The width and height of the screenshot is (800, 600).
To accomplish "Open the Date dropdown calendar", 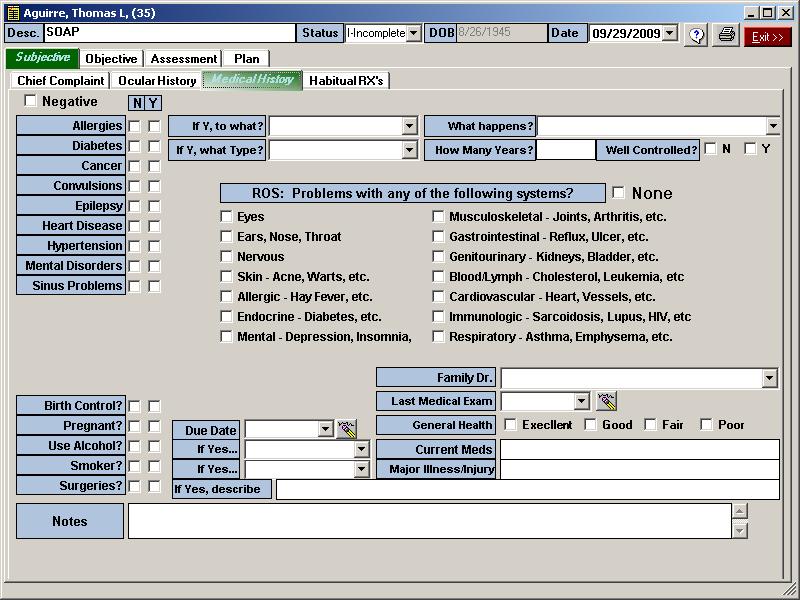I will [669, 33].
